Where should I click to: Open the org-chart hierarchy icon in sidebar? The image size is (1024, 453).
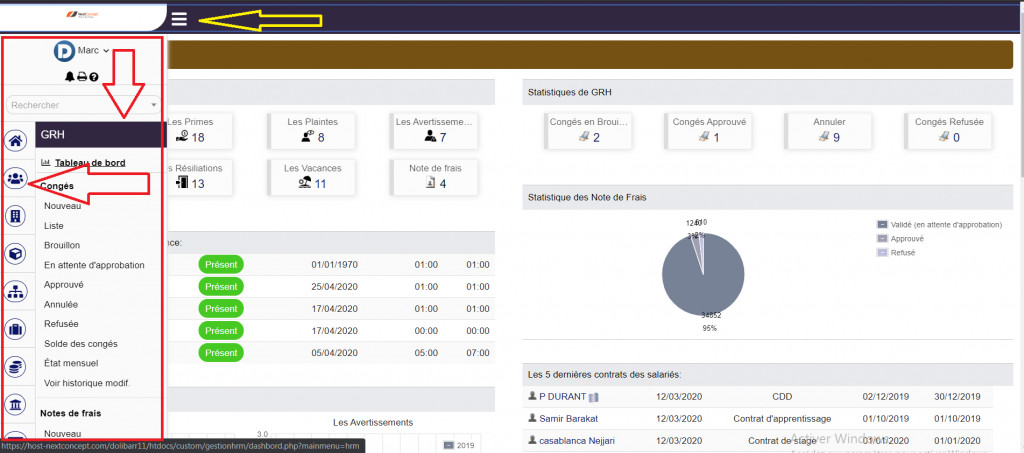click(16, 292)
